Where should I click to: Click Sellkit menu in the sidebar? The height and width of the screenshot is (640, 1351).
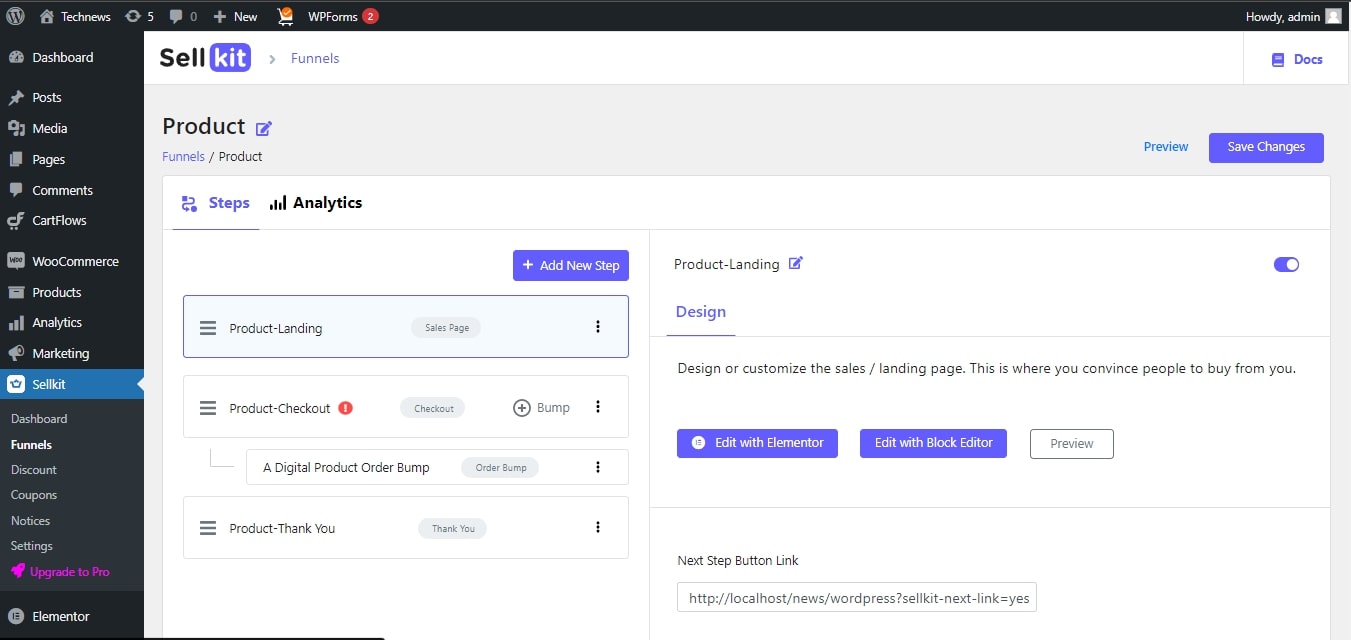coord(72,385)
